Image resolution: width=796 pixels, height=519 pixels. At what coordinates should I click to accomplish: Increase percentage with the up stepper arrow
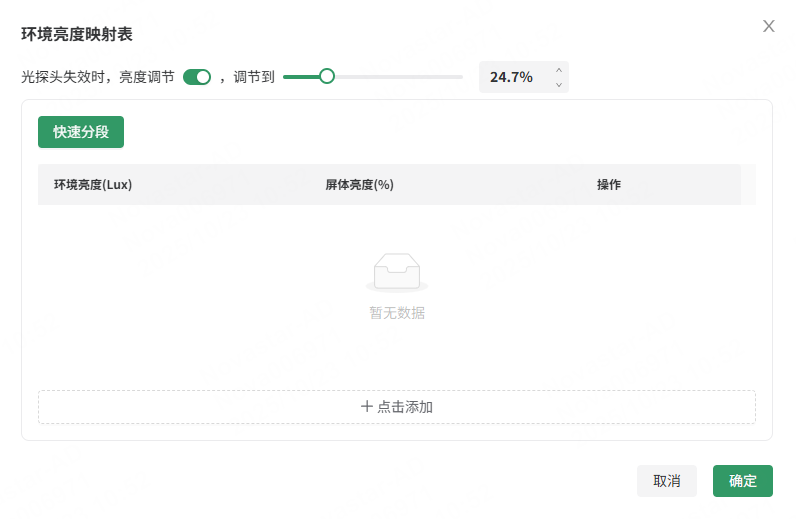[x=559, y=69]
